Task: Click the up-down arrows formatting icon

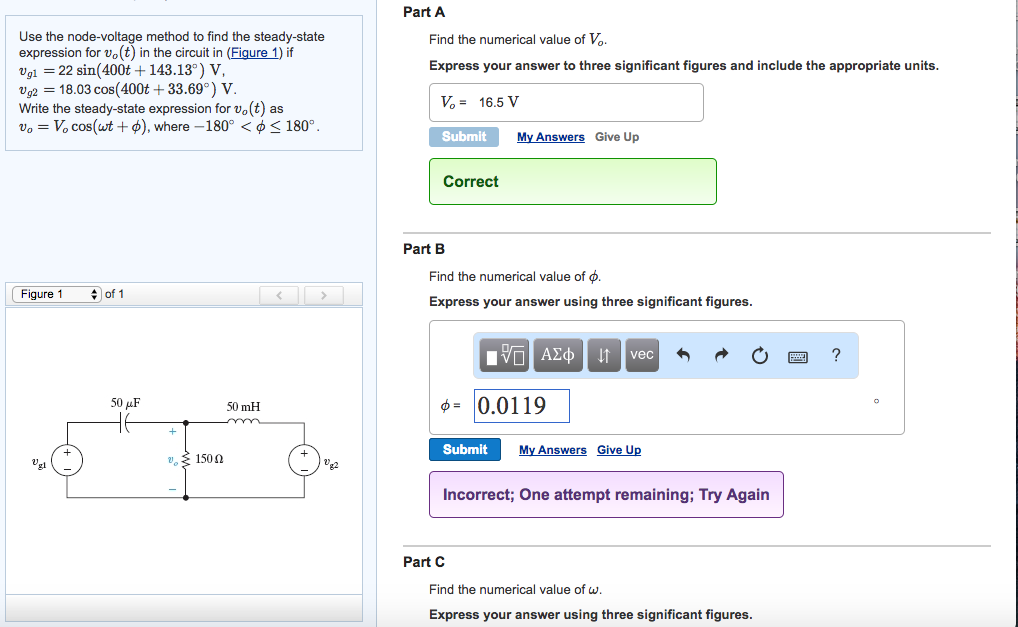Action: tap(604, 355)
